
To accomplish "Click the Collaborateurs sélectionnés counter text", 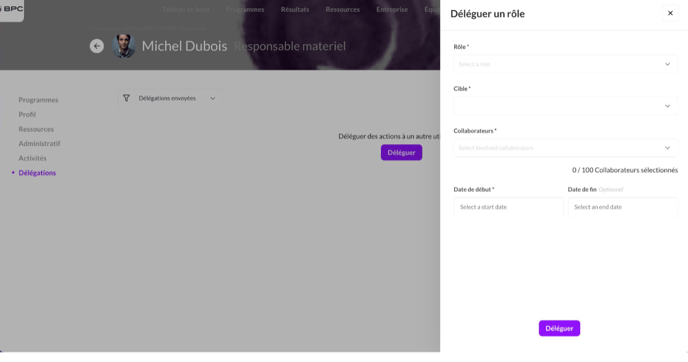I will coord(625,170).
